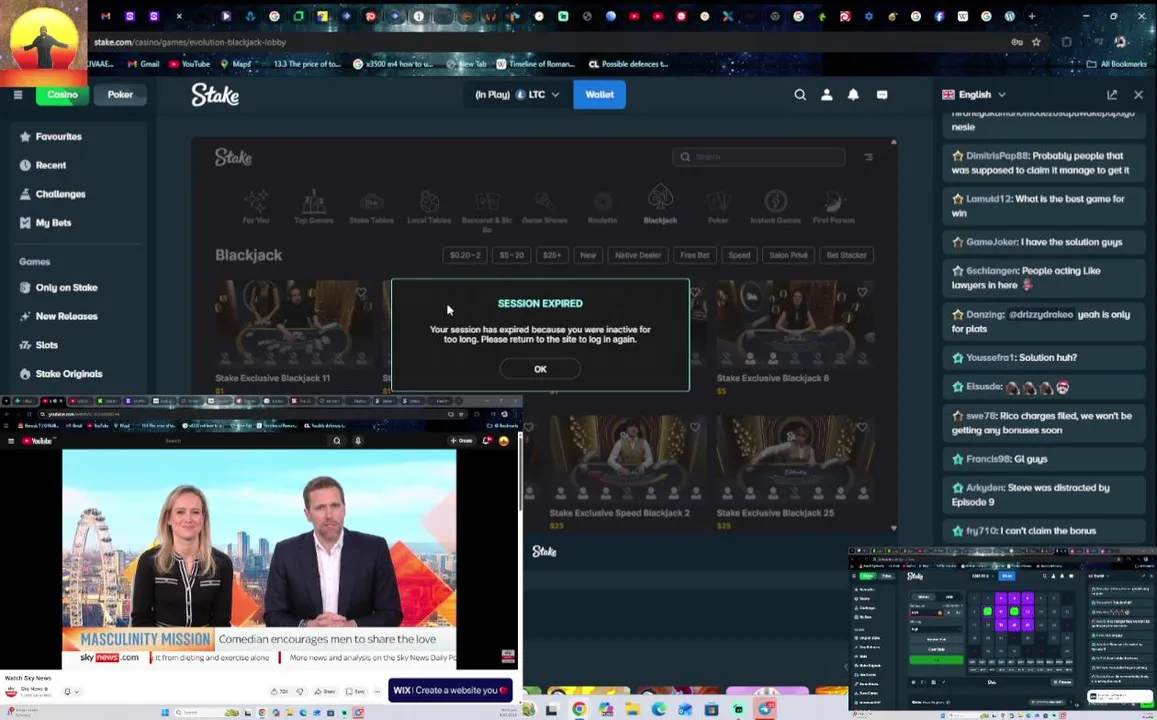Close the chat panel
Screen dimensions: 1157x720
click(x=1139, y=94)
